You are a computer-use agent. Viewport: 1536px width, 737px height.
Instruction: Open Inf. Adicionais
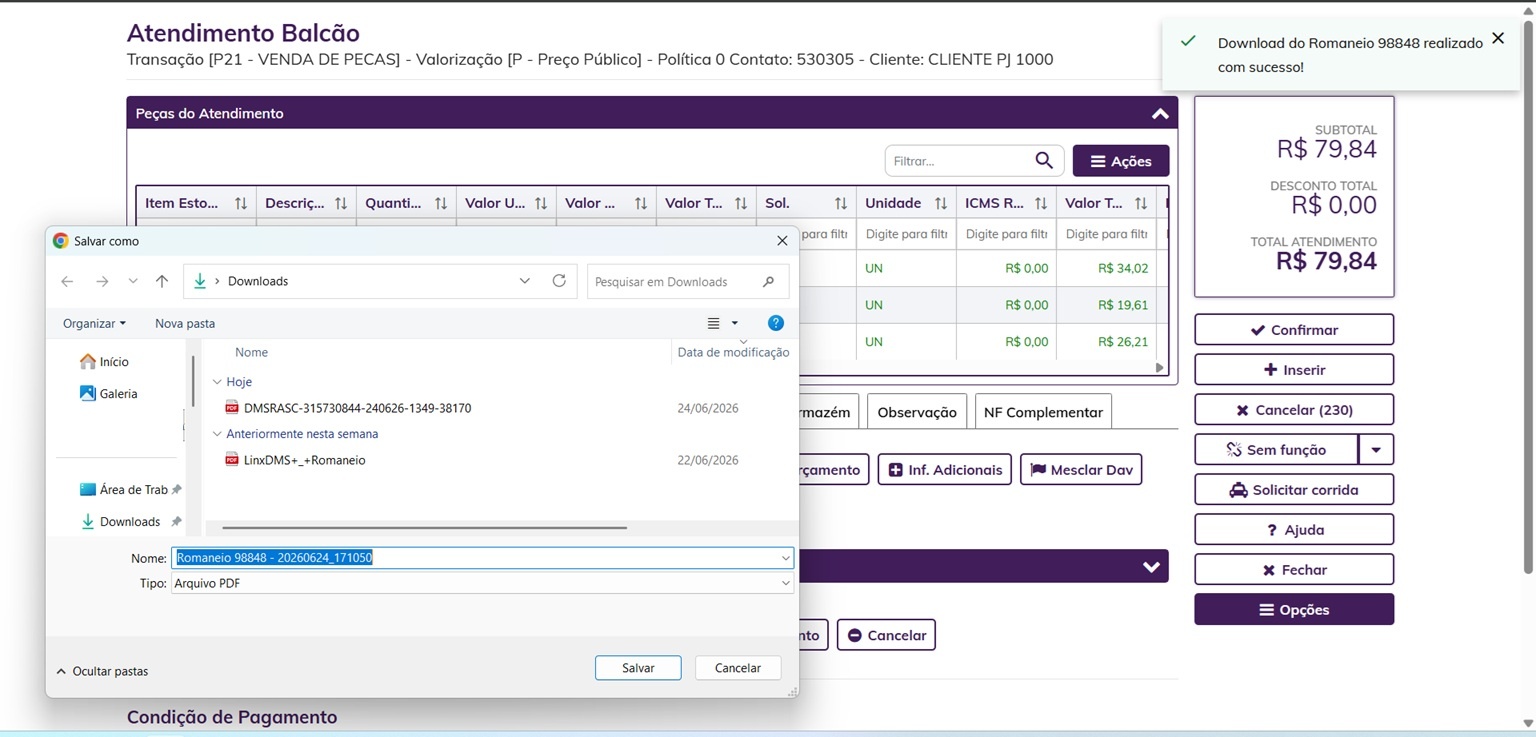point(945,470)
